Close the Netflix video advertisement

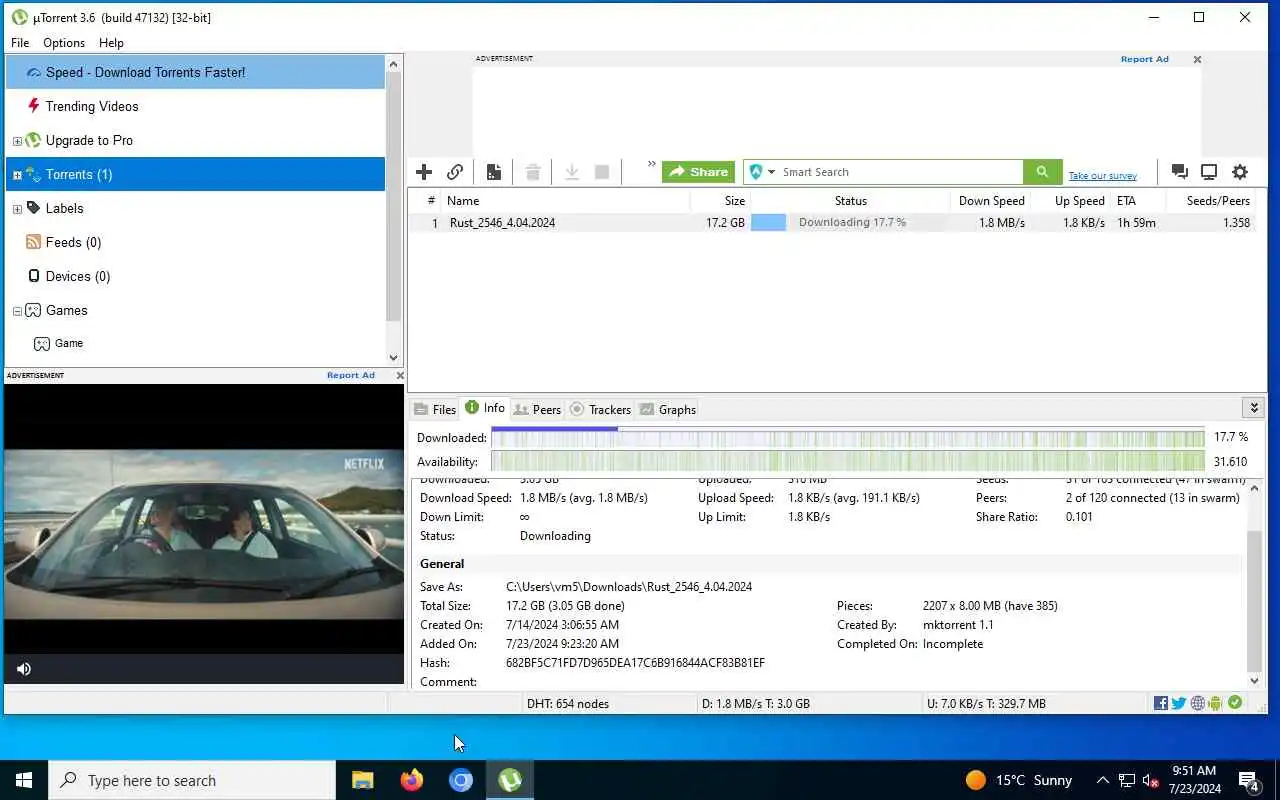[x=400, y=375]
